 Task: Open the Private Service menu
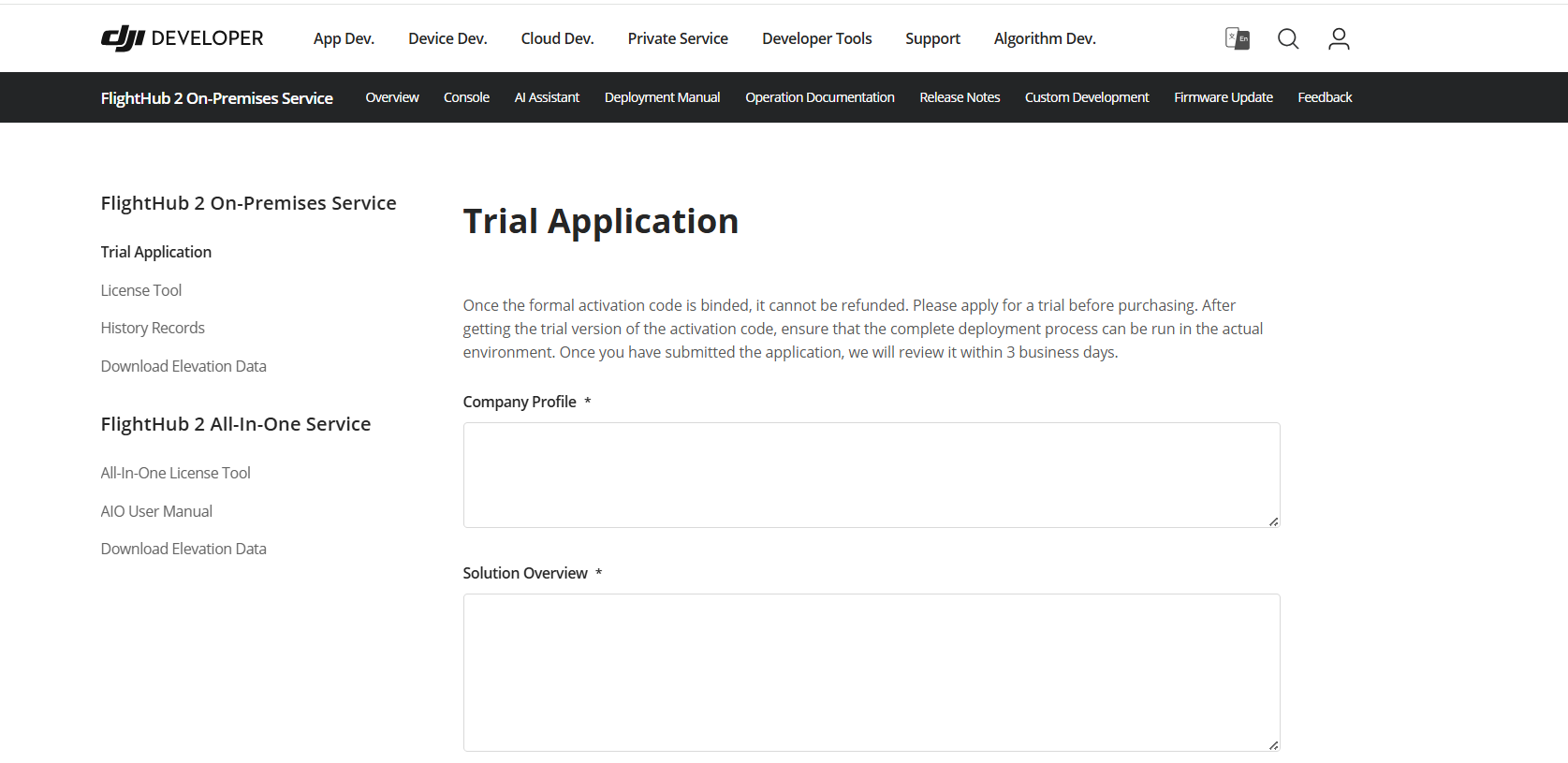678,38
